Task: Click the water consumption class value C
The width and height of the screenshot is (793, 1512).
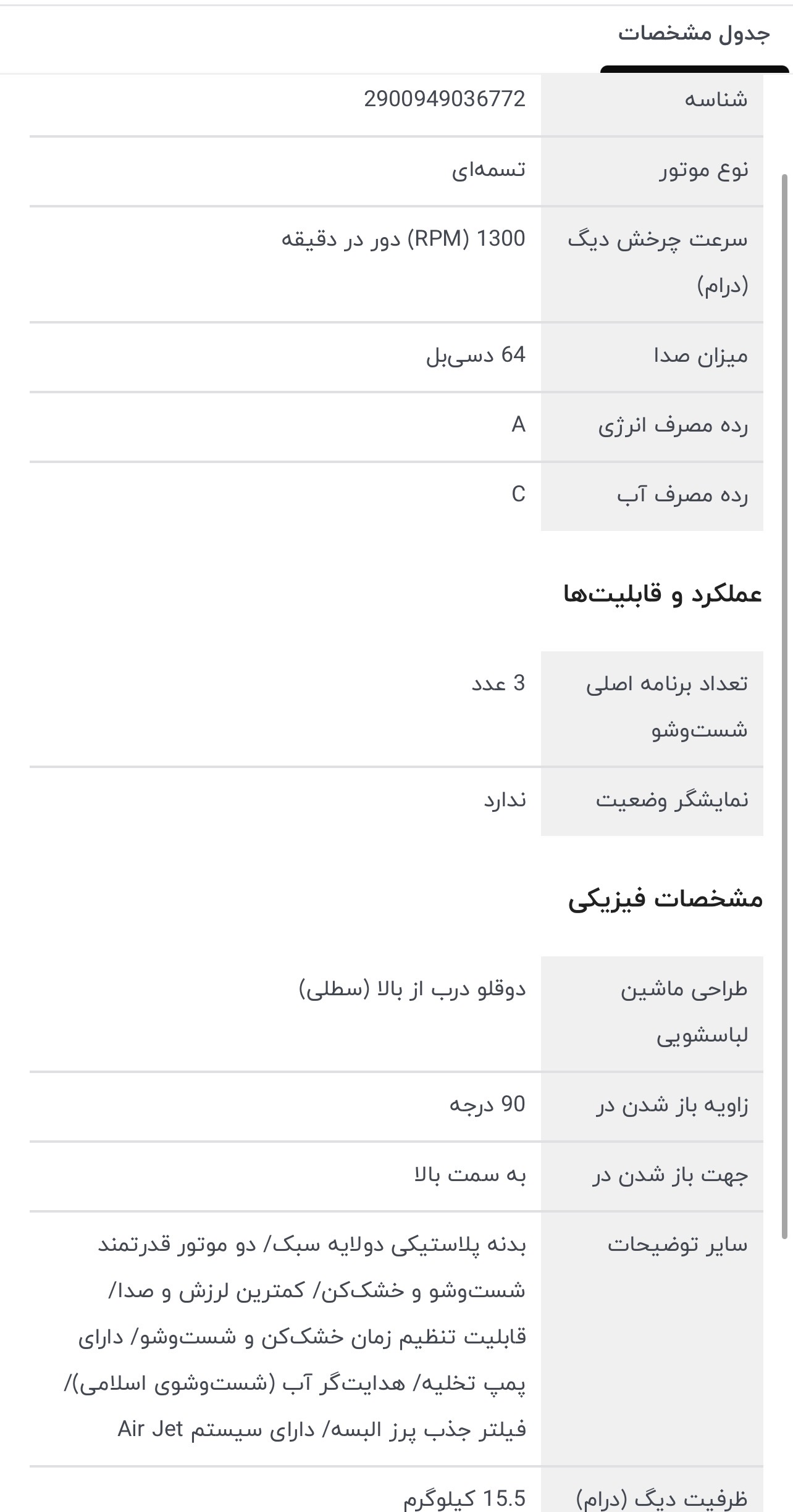Action: tap(518, 495)
